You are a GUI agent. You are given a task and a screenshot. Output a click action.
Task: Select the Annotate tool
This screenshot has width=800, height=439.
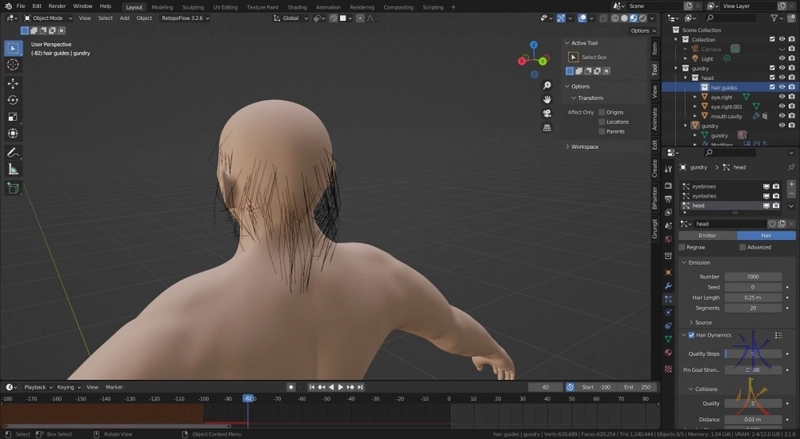(x=13, y=152)
